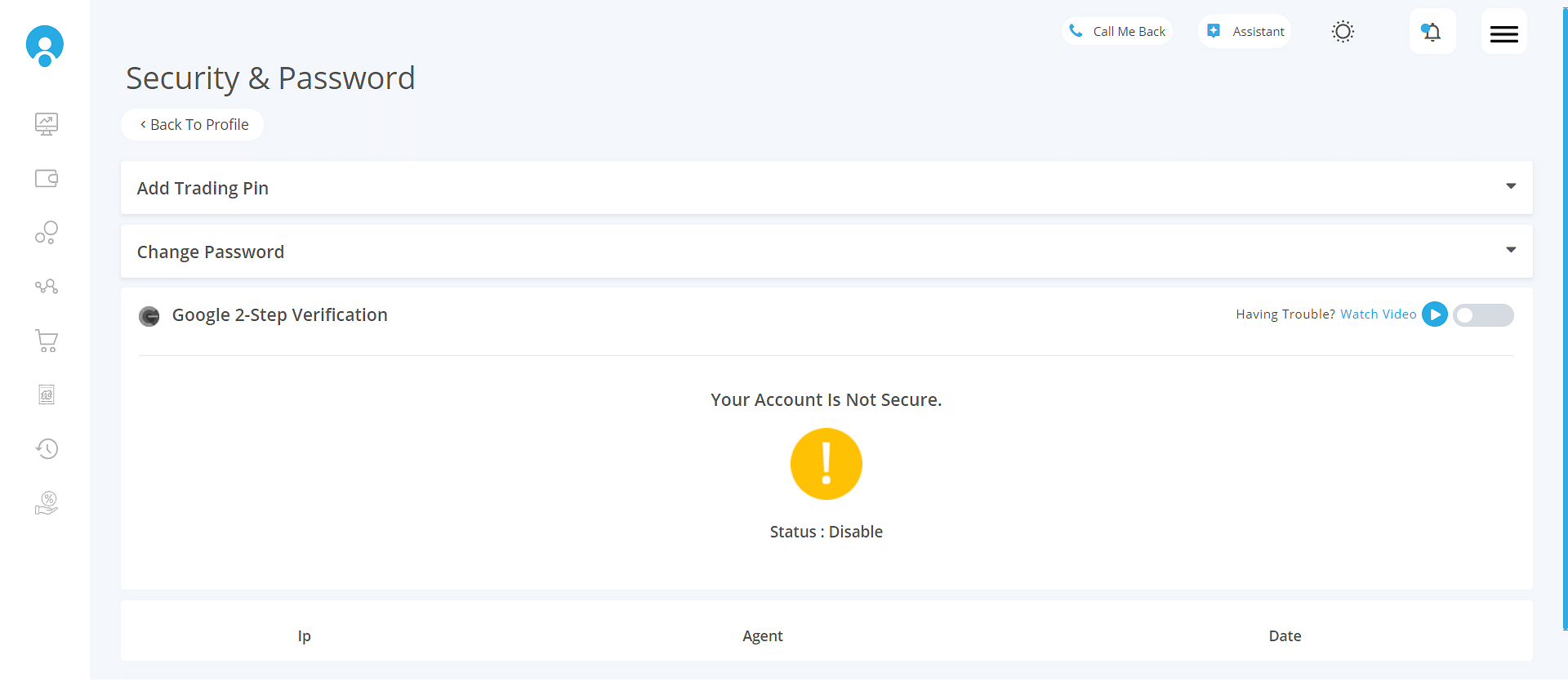Viewport: 1568px width, 682px height.
Task: Open the user profile avatar icon
Action: point(45,46)
